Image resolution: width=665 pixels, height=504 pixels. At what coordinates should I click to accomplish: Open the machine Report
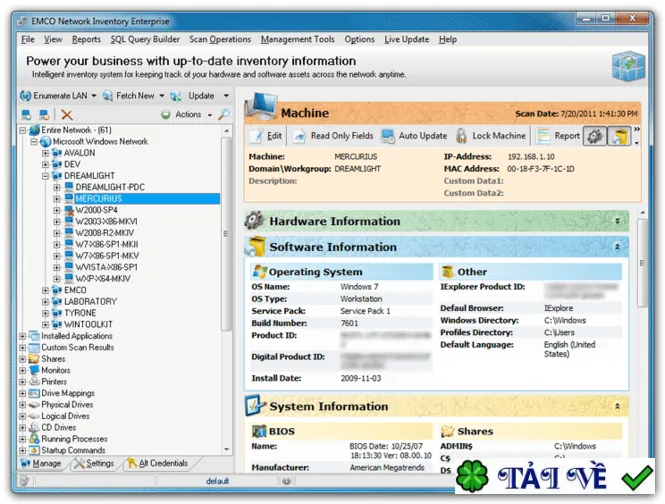(558, 136)
